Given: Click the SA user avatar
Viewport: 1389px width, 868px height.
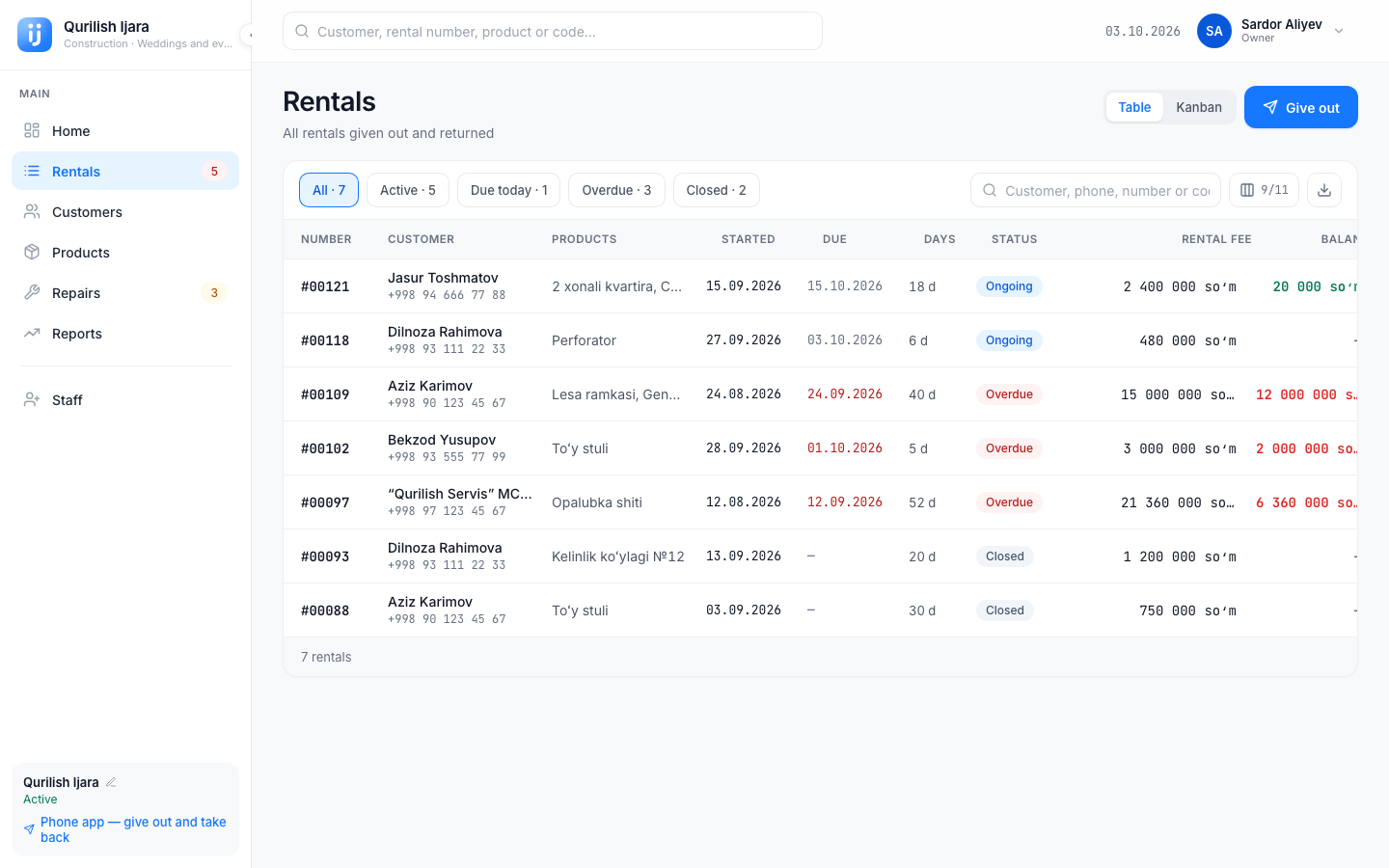Looking at the screenshot, I should pyautogui.click(x=1214, y=31).
